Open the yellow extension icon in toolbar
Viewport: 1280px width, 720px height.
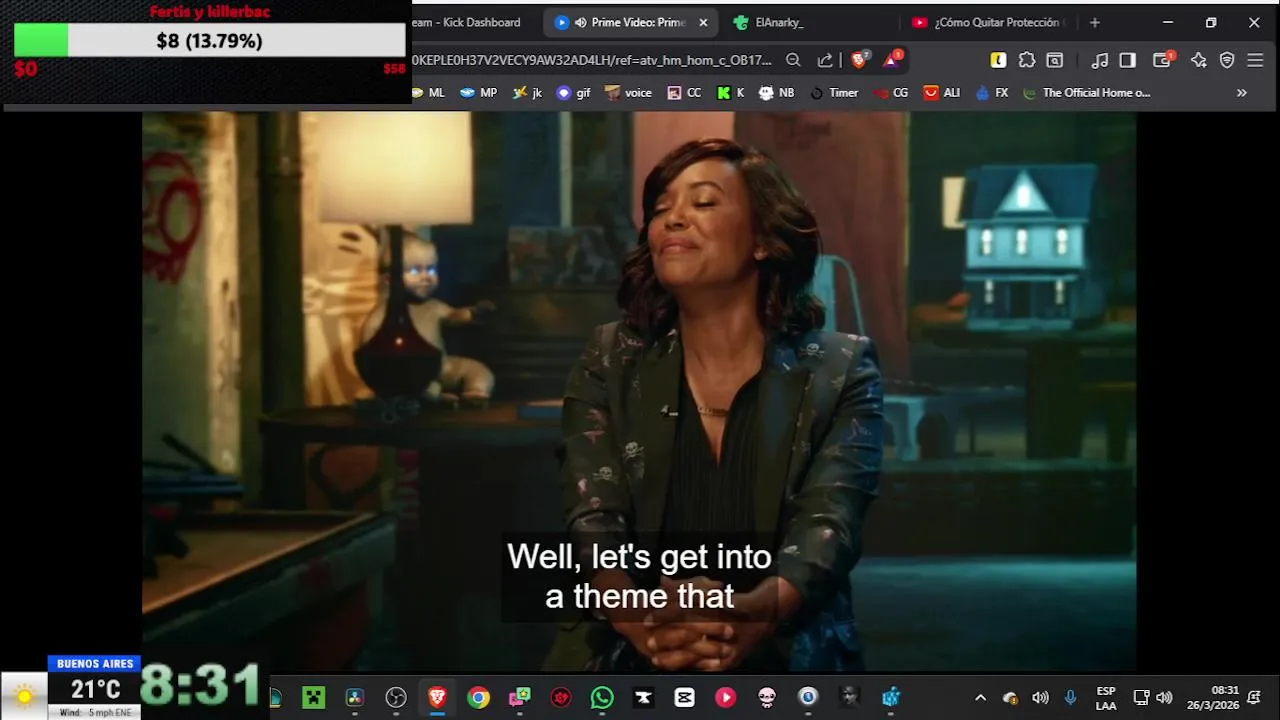pos(998,60)
